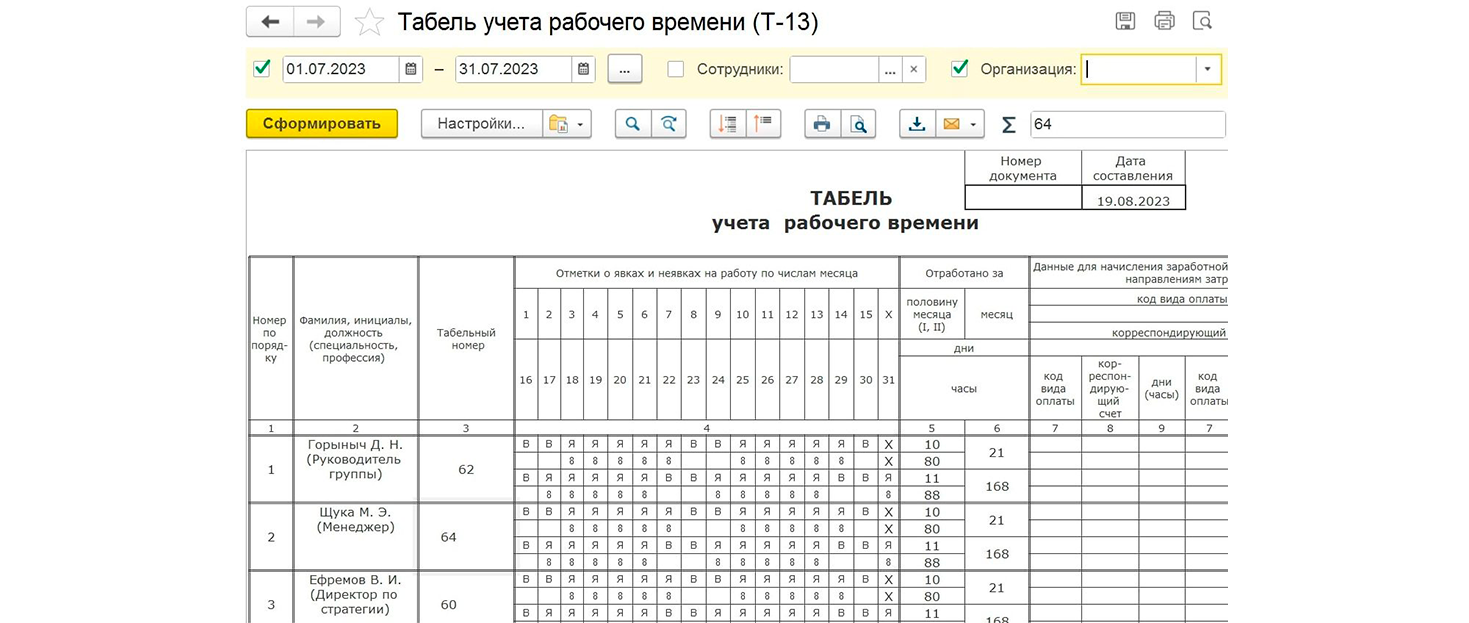Click the Табельный номер column header

[466, 339]
